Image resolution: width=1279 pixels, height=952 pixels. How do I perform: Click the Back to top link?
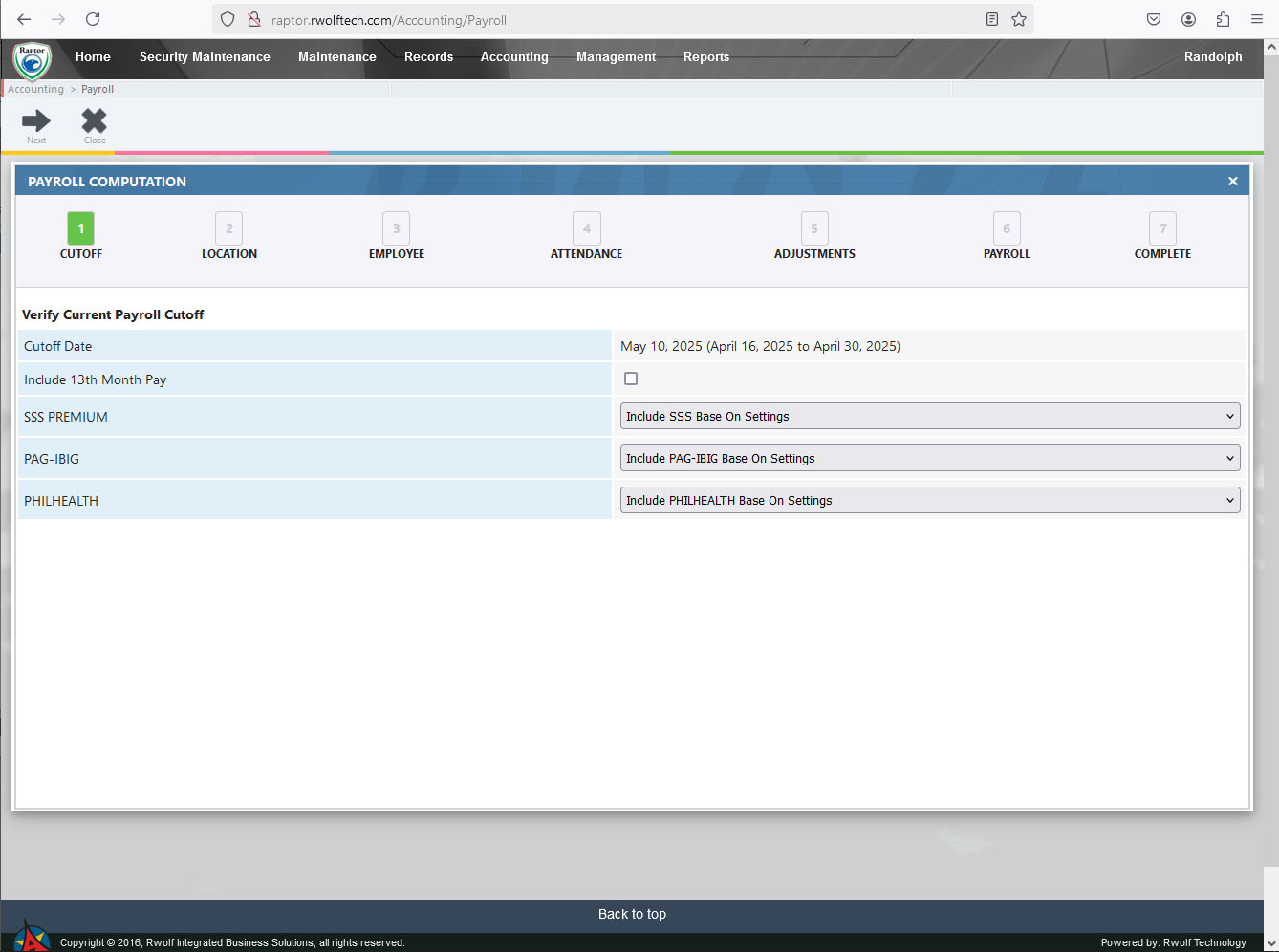[632, 914]
